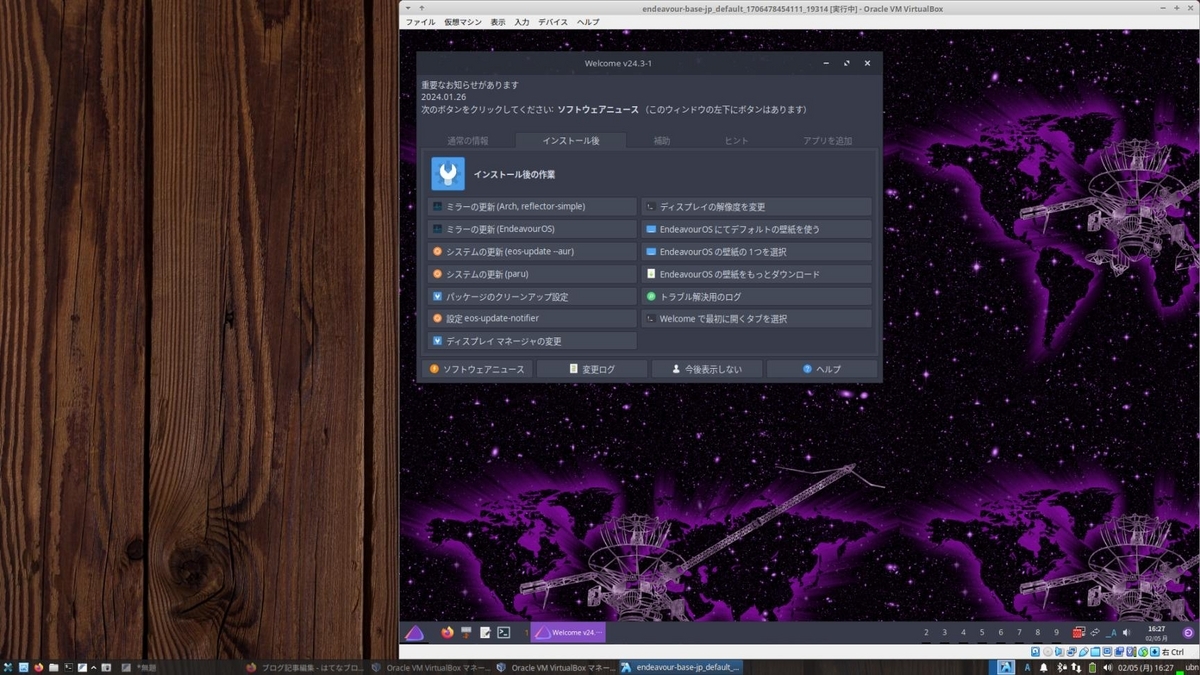1200x675 pixels.
Task: Select the Welcome v24 taskbar button in guest
Action: pos(568,632)
